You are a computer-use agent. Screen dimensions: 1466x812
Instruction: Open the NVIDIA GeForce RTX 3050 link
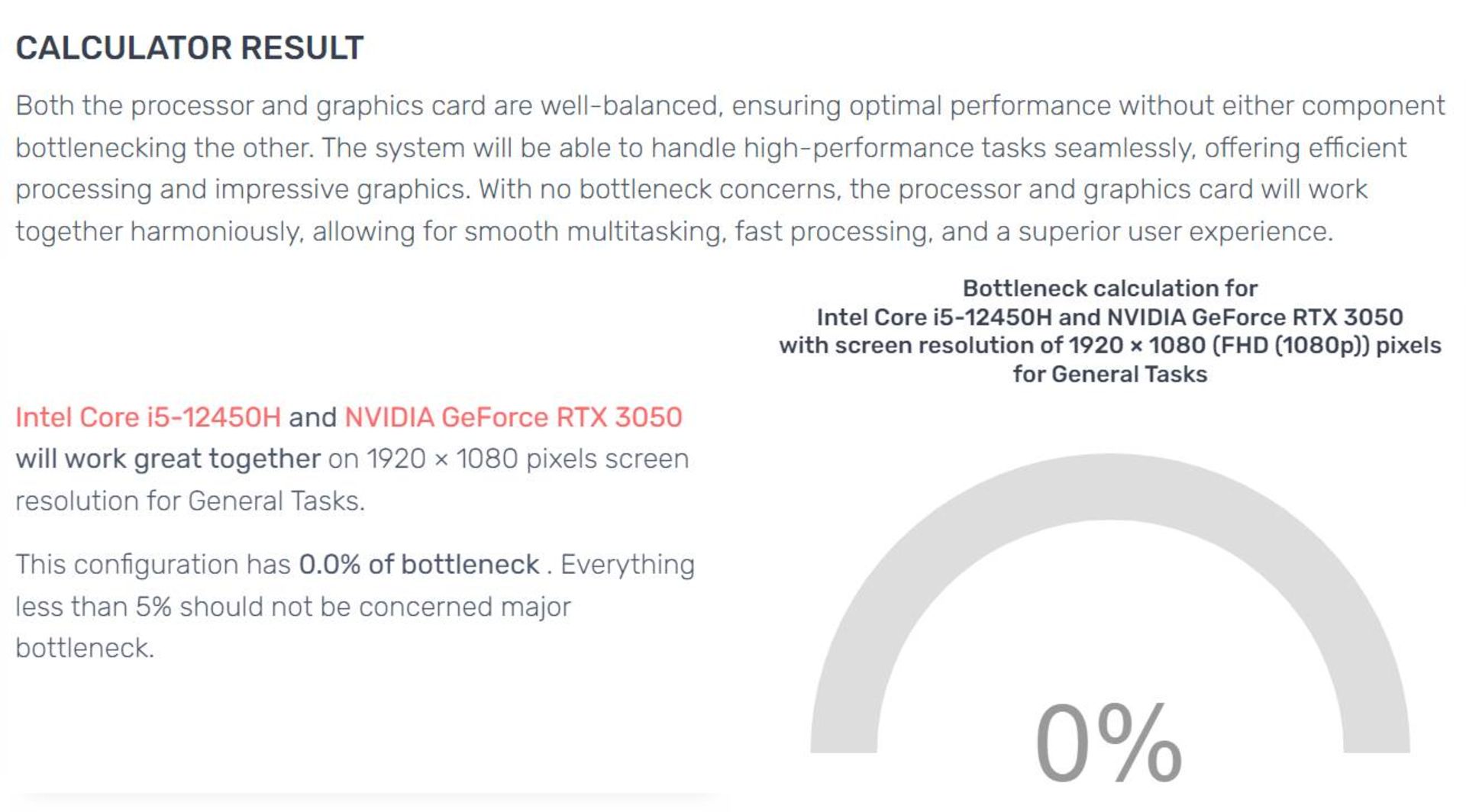tap(513, 417)
